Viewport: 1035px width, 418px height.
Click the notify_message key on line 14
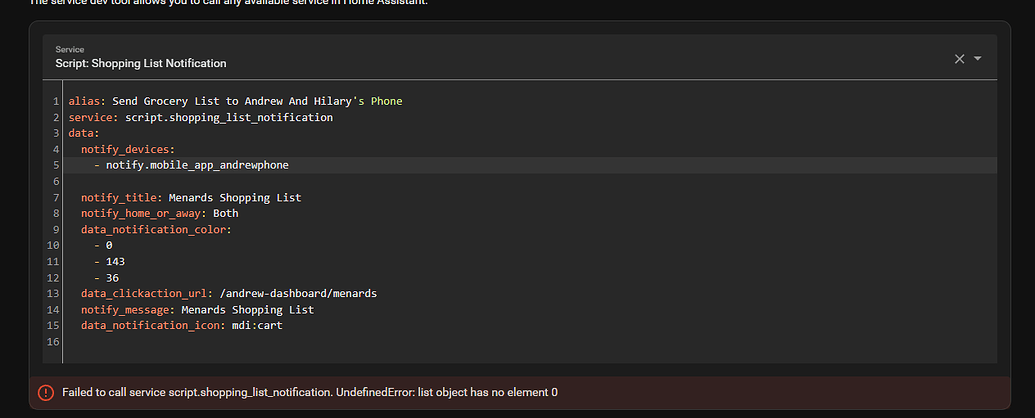coord(128,310)
